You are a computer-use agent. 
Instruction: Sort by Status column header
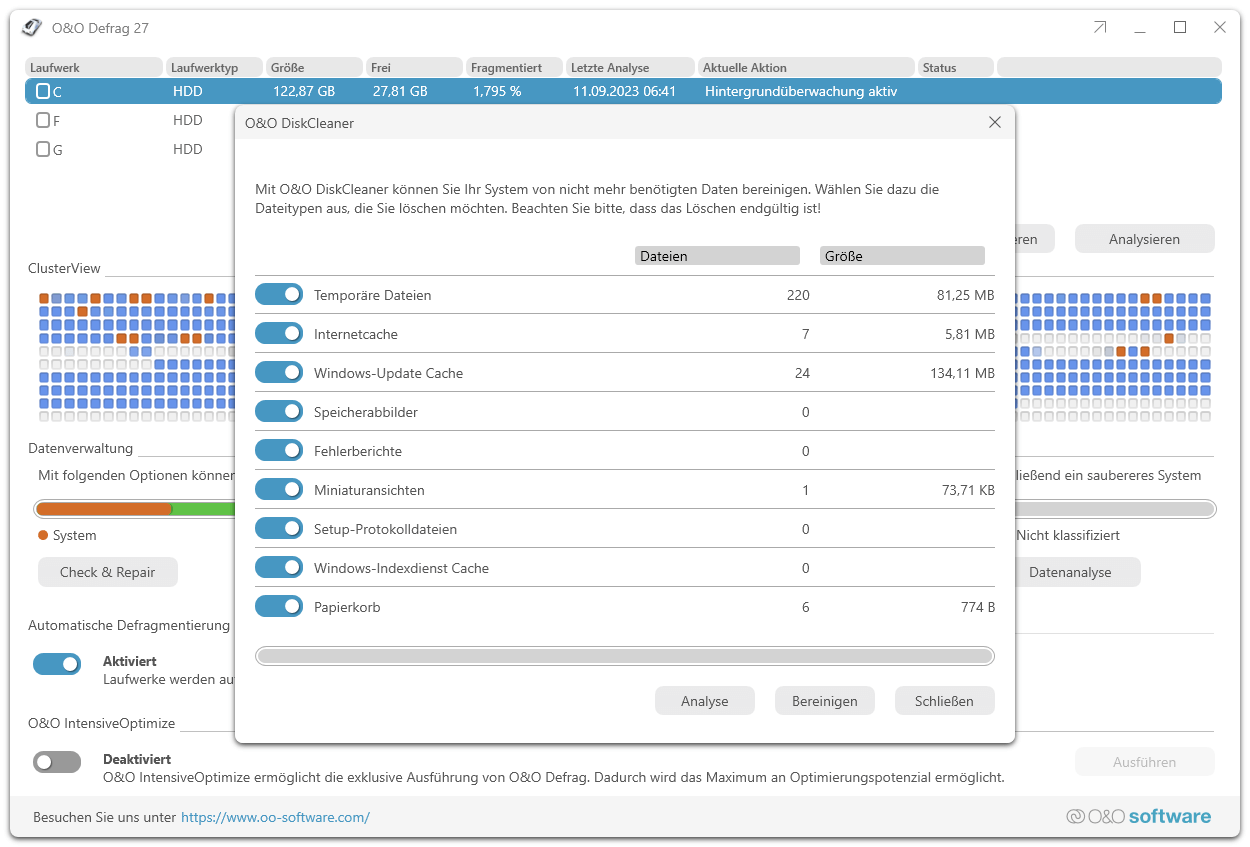(x=956, y=67)
